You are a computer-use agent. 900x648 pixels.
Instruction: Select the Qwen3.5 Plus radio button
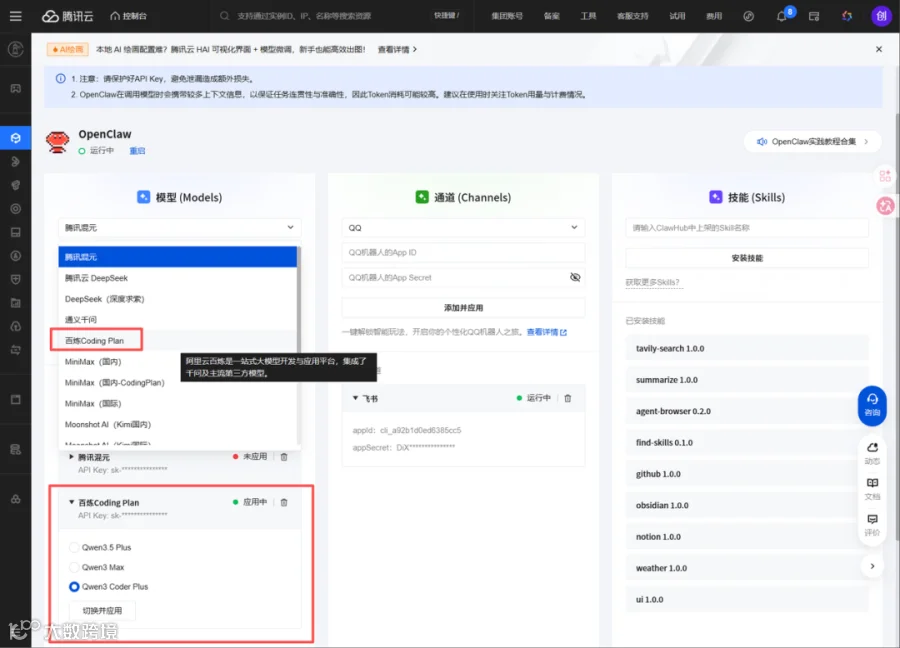pos(74,548)
